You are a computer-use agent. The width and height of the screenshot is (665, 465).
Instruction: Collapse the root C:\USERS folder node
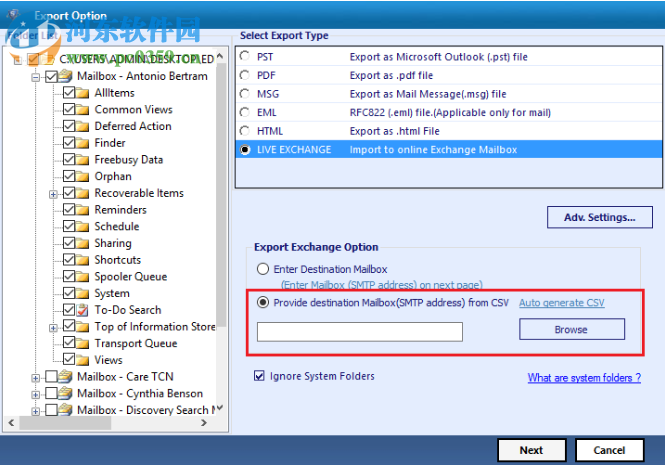(17, 61)
